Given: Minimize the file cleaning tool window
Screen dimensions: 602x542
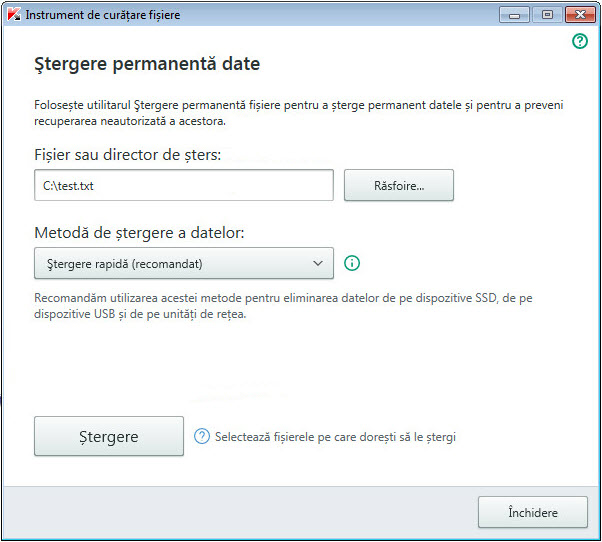Looking at the screenshot, I should point(514,15).
